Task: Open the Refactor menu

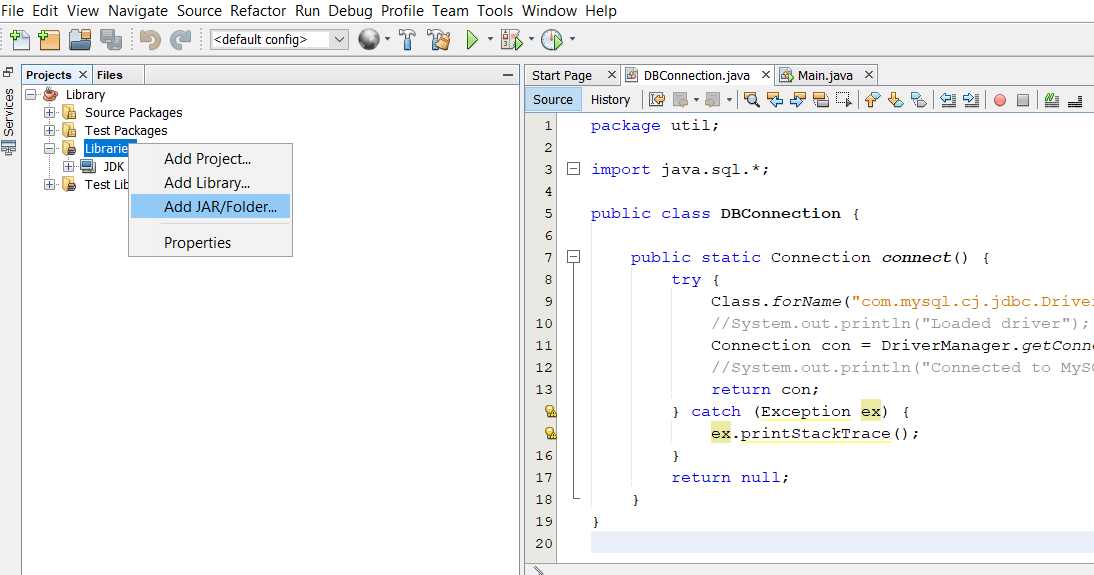Action: pyautogui.click(x=258, y=11)
